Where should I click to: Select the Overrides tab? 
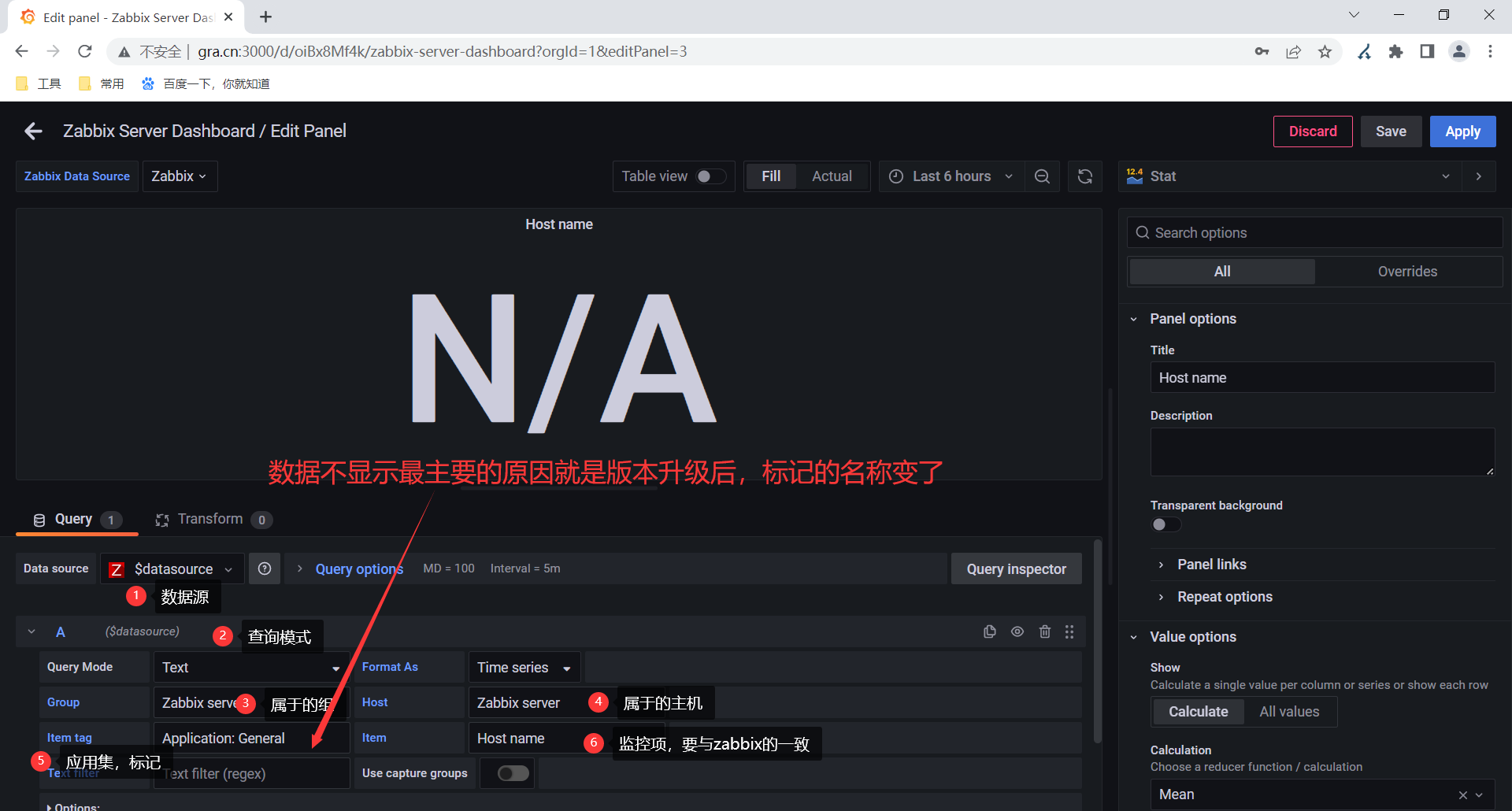[x=1407, y=272]
